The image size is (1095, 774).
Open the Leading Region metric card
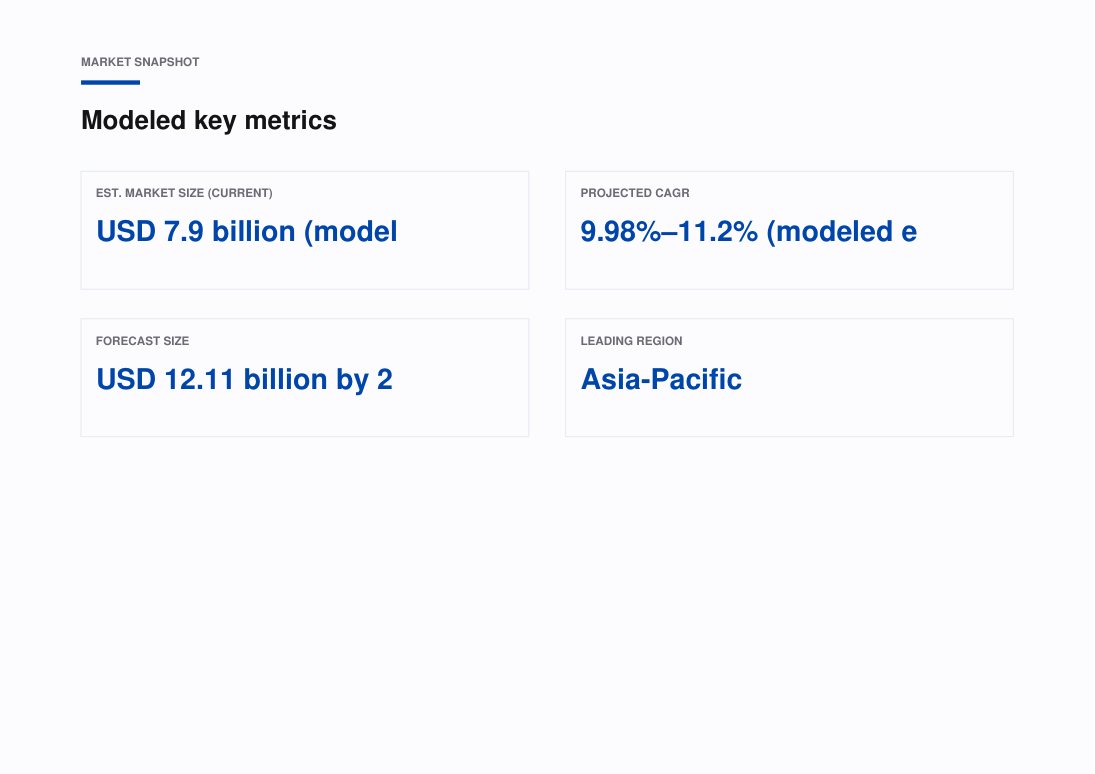pyautogui.click(x=789, y=378)
